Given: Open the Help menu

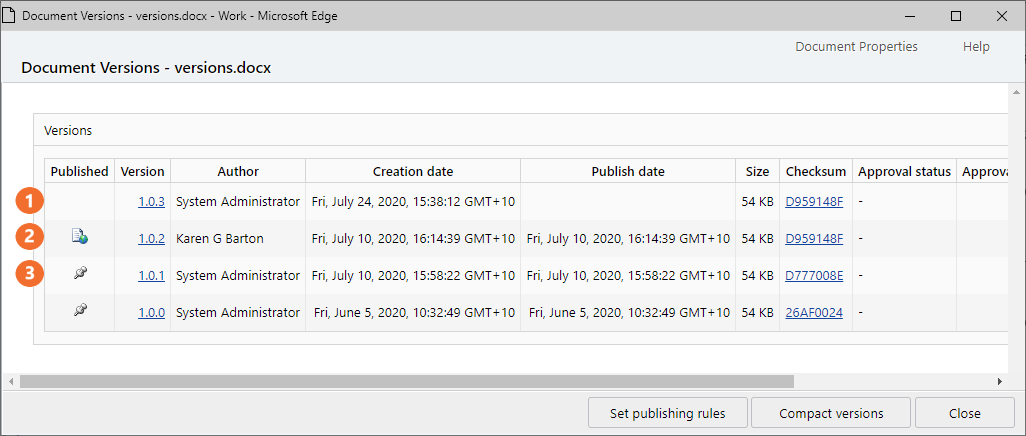Looking at the screenshot, I should click(x=976, y=47).
